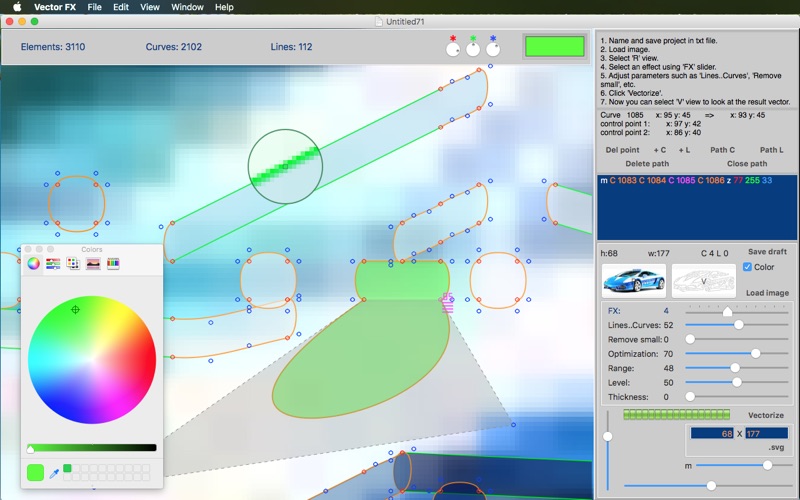Select the V vector view thumbnail
Viewport: 800px width, 500px height.
tap(704, 281)
